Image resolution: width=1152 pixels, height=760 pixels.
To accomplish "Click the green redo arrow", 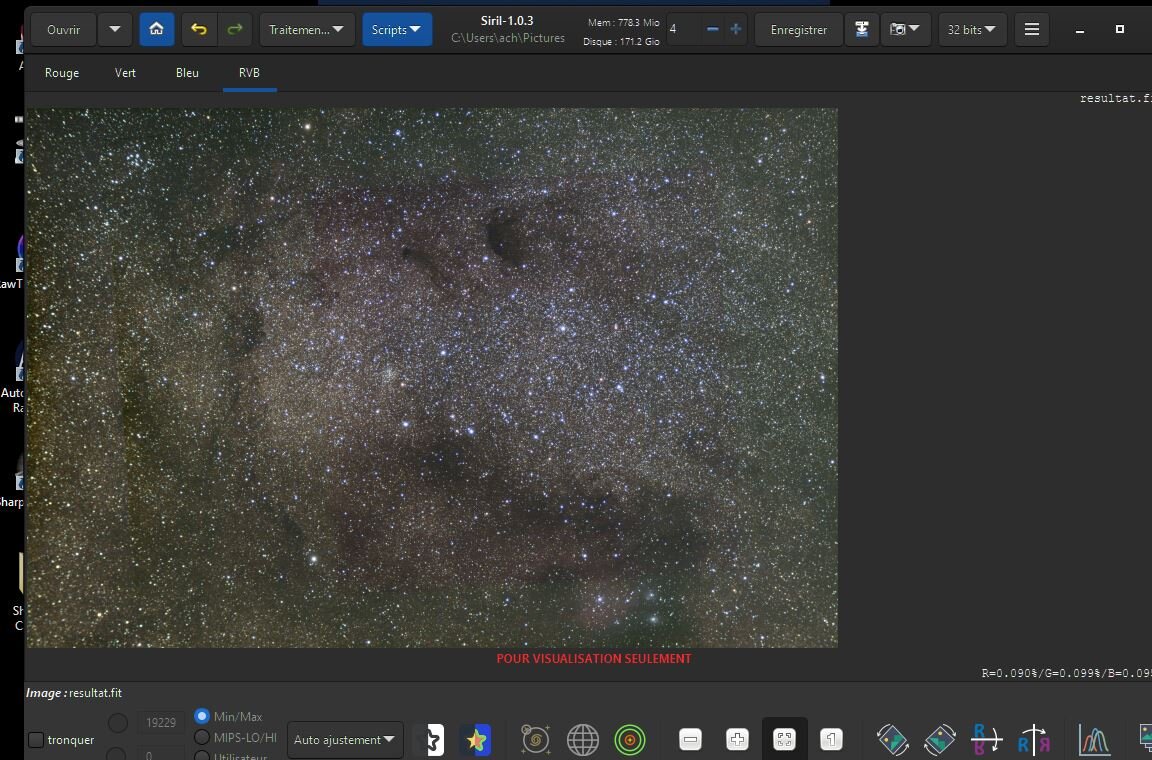I will tap(235, 30).
